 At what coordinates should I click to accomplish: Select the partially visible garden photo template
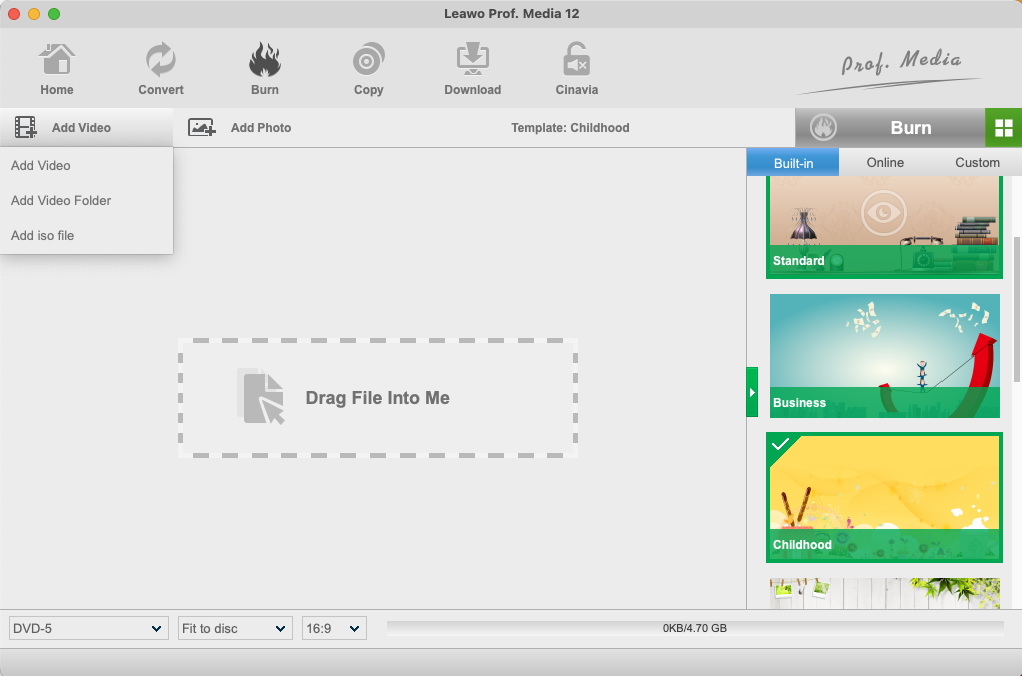click(x=884, y=593)
